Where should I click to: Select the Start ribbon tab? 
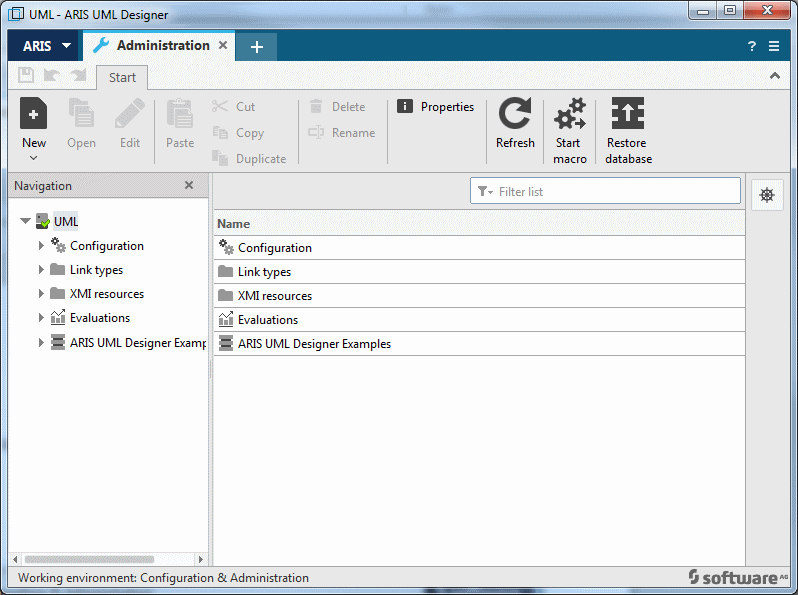122,77
